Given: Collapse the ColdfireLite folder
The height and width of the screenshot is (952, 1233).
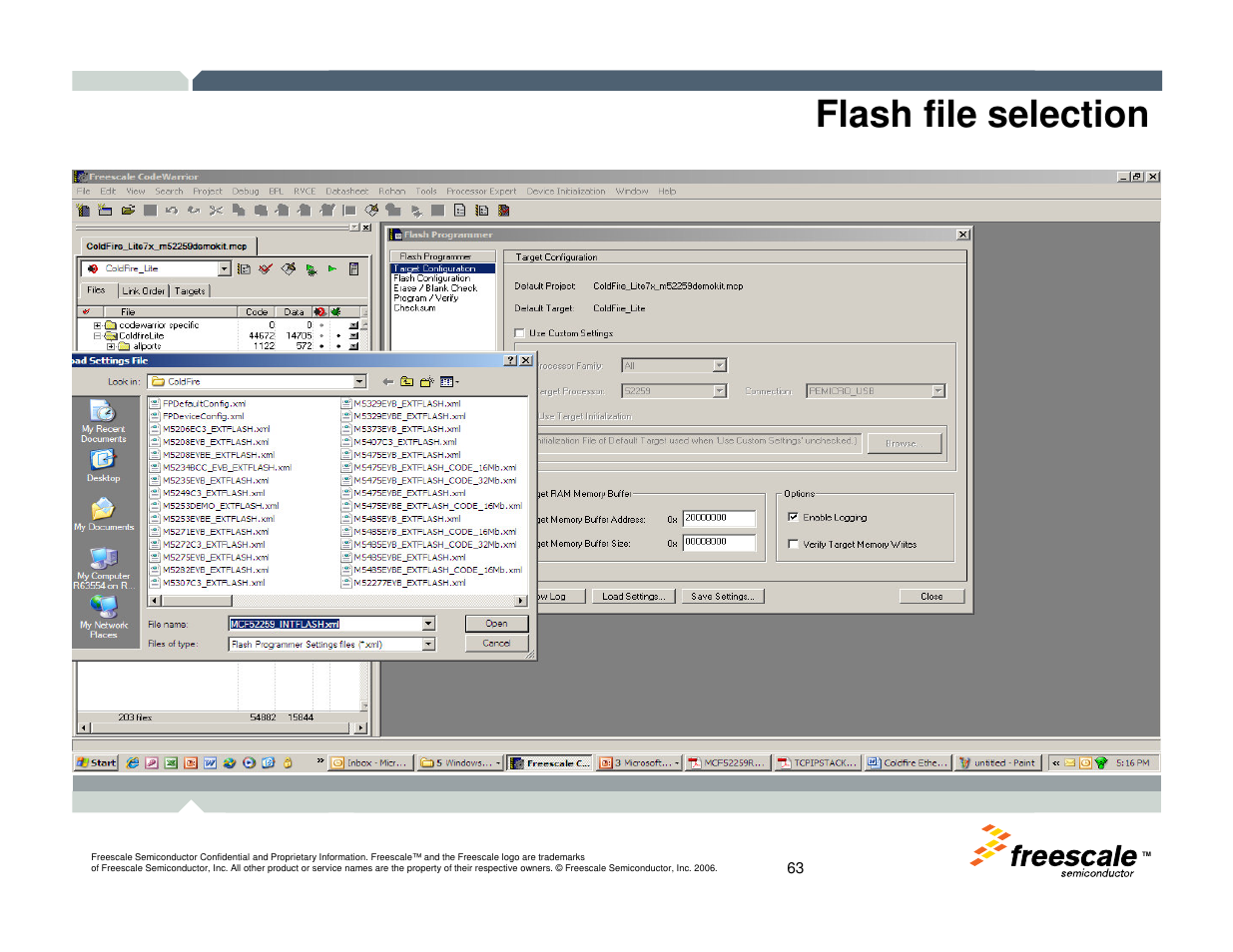Looking at the screenshot, I should [x=97, y=336].
